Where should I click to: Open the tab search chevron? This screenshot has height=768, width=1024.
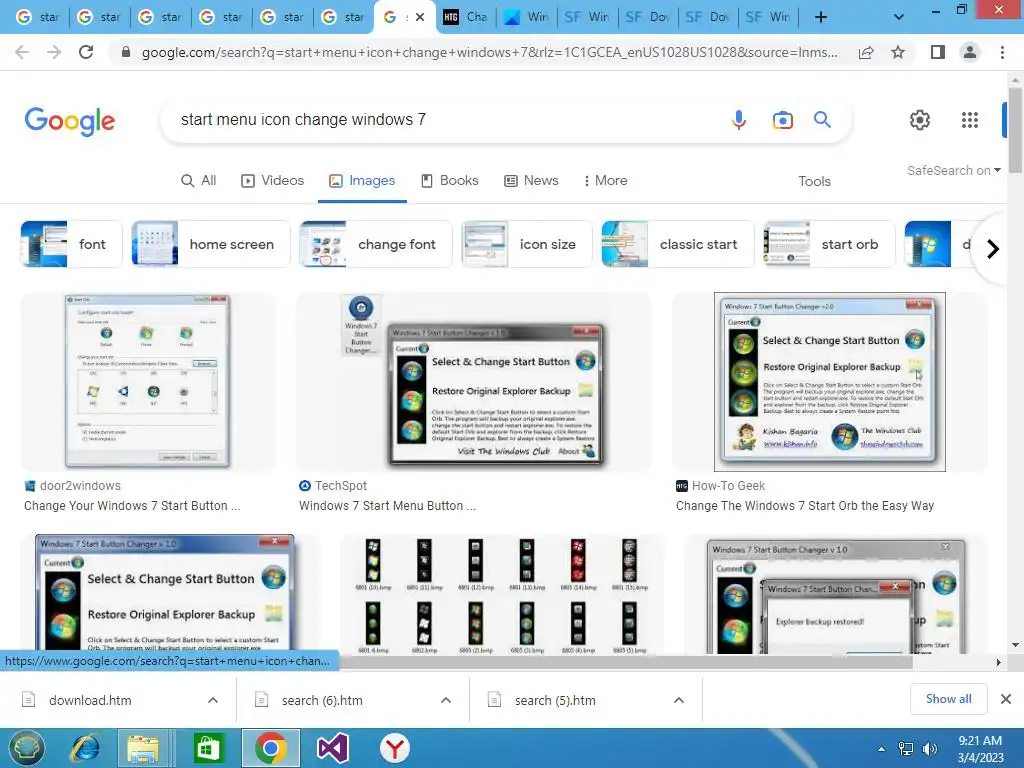point(899,18)
